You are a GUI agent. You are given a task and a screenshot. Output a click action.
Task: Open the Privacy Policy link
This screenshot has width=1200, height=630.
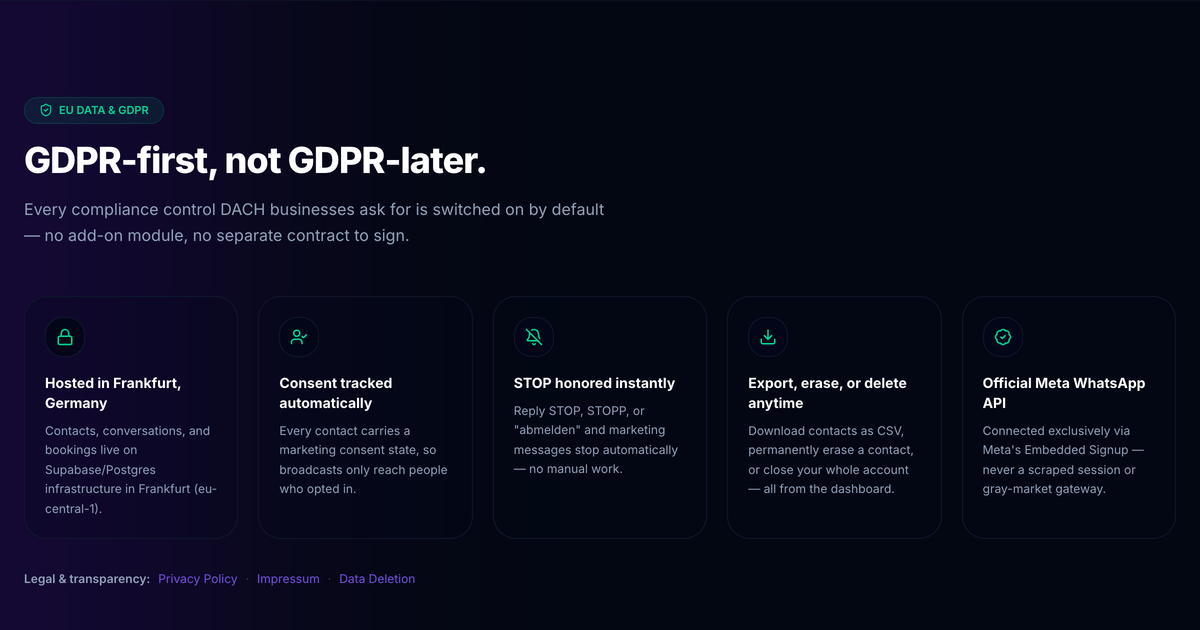tap(198, 579)
